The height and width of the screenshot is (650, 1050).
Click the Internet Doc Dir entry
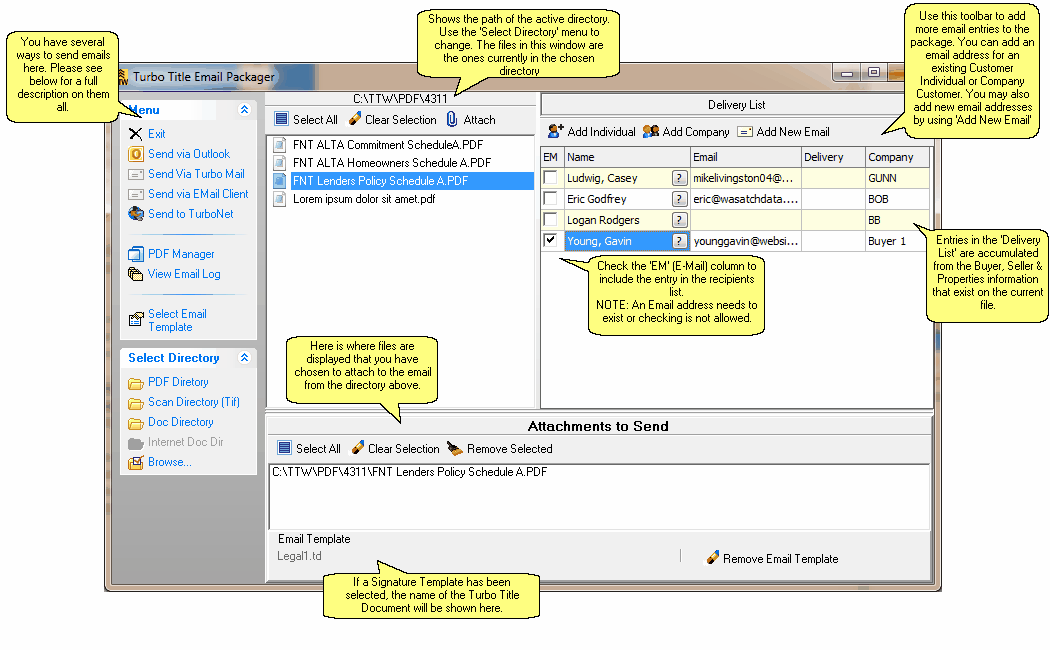click(x=185, y=442)
